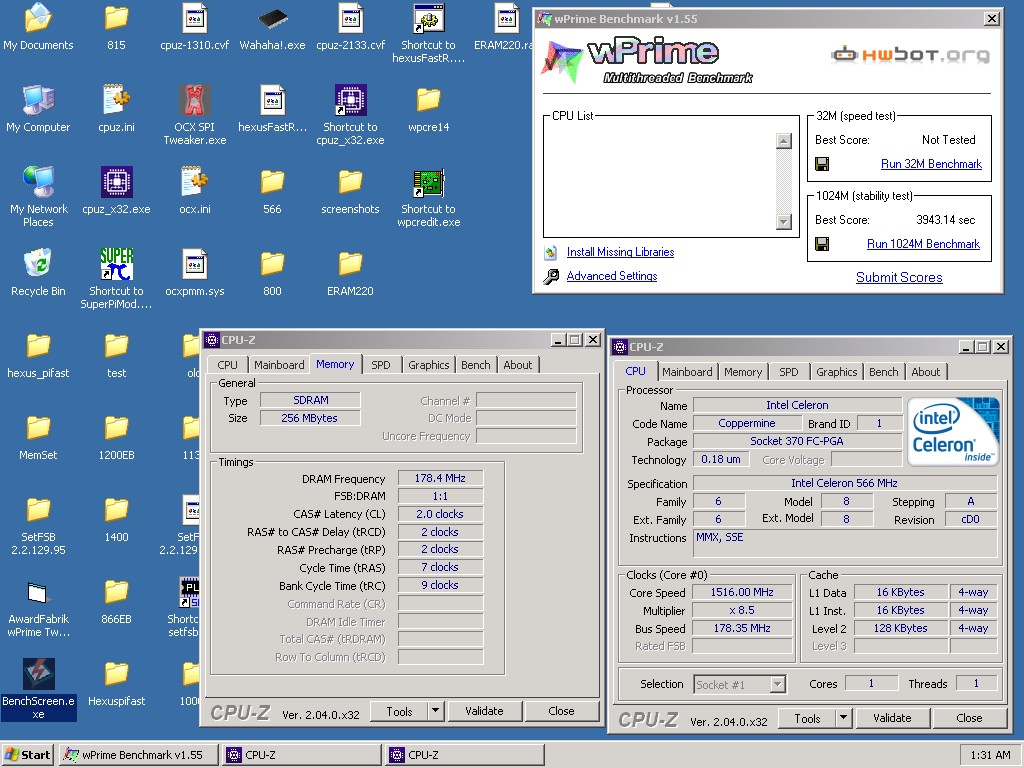Open the cpuz-1310.cvf file icon
This screenshot has height=768, width=1024.
click(x=195, y=18)
